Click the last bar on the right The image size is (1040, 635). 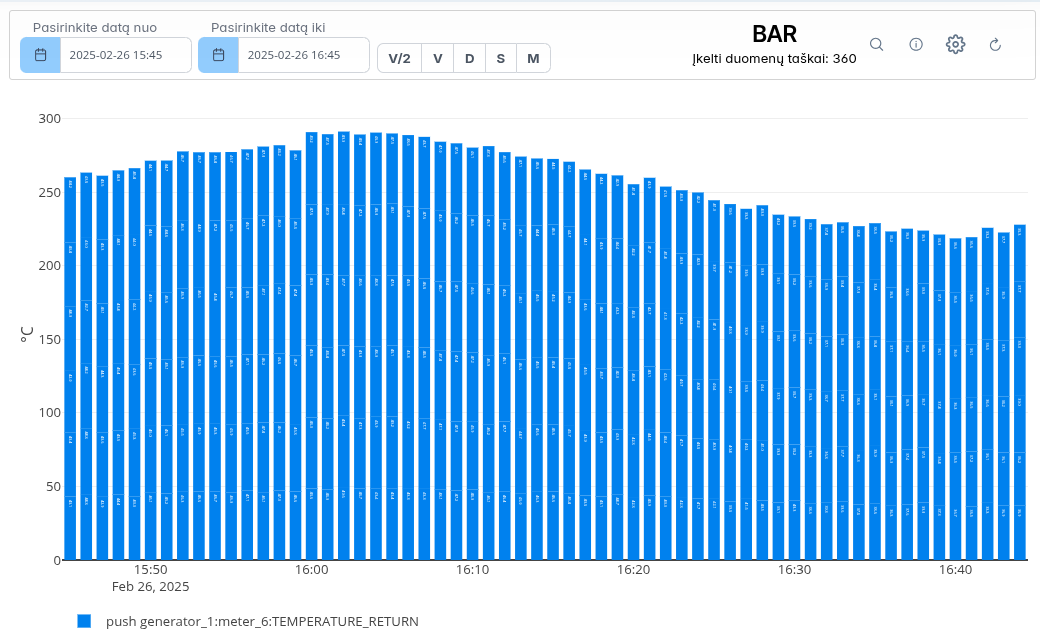pyautogui.click(x=1019, y=392)
